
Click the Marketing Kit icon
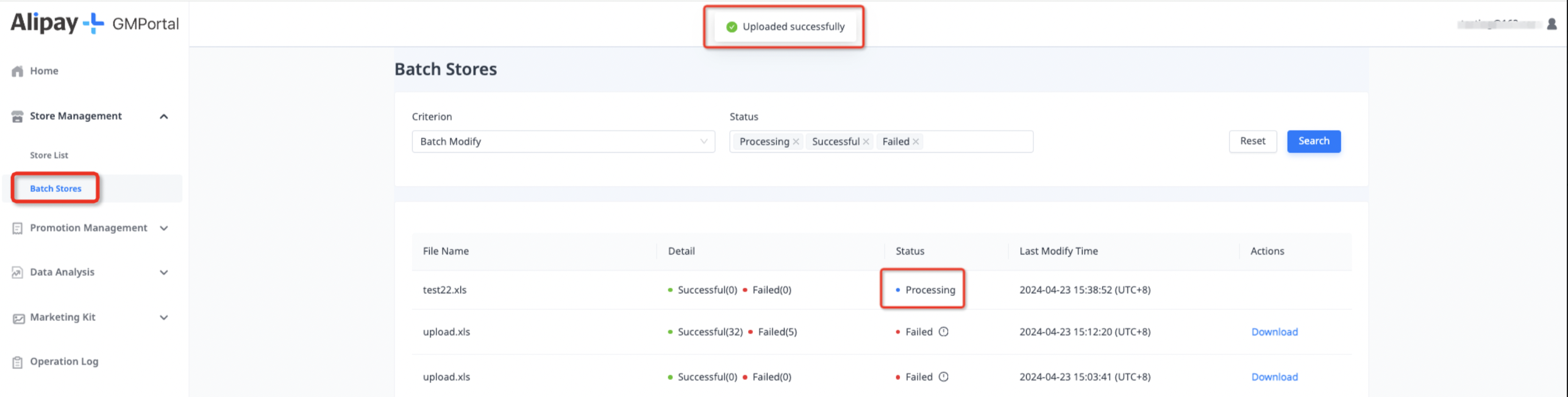tap(18, 318)
